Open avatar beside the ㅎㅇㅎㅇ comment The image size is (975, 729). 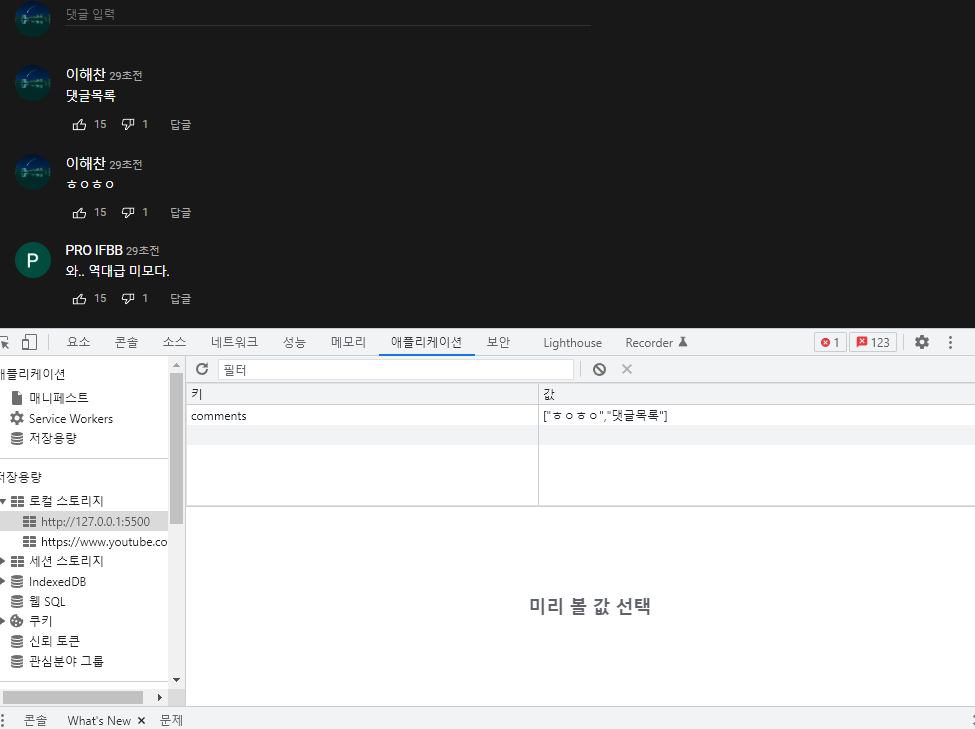[x=33, y=172]
